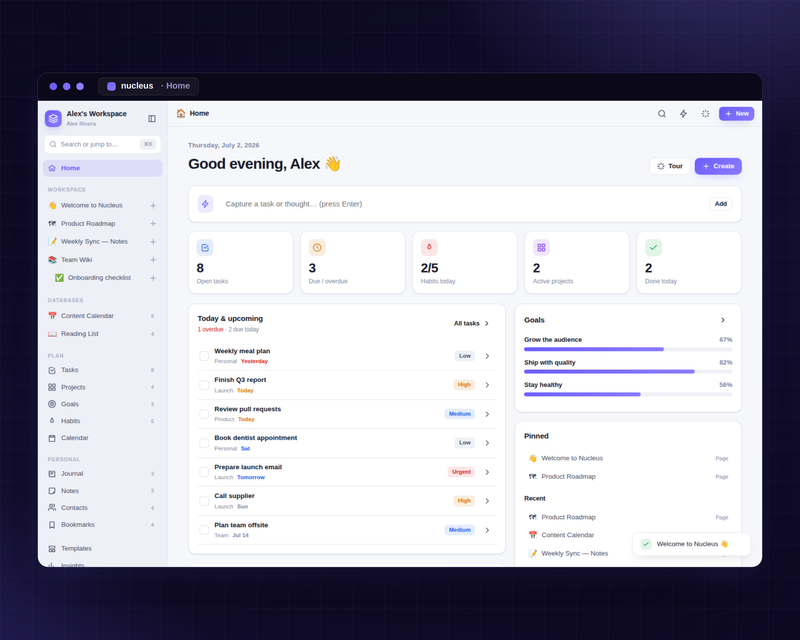Open All tasks link
800x640 pixels.
point(471,324)
